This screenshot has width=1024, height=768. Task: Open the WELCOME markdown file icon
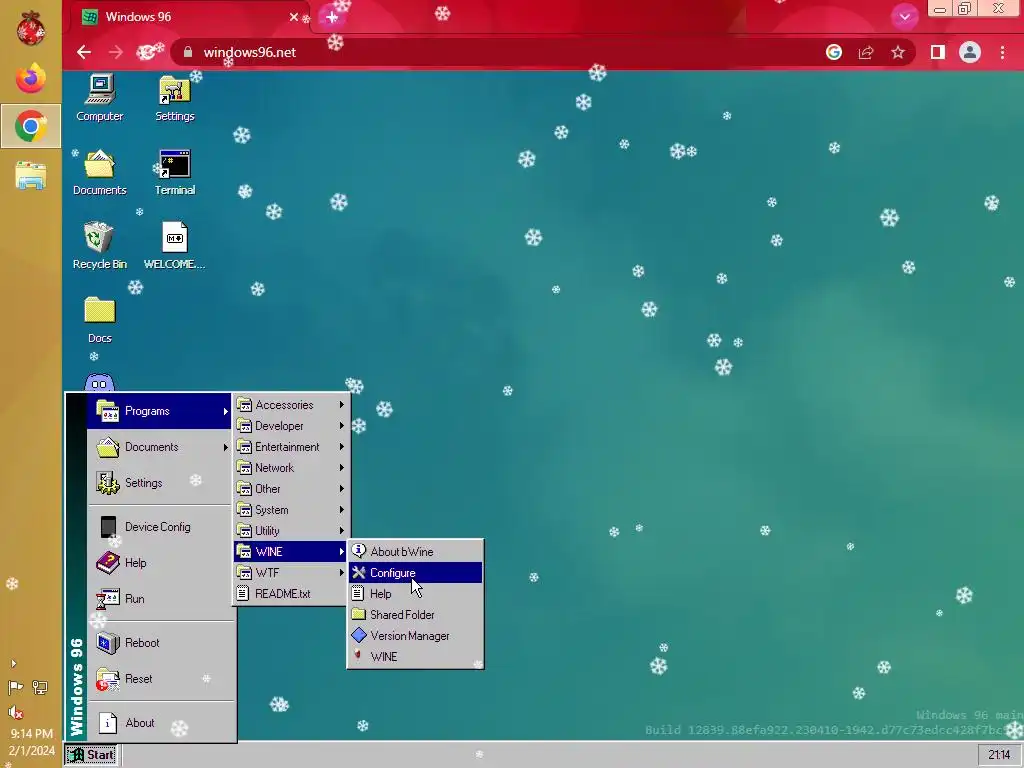(x=174, y=246)
